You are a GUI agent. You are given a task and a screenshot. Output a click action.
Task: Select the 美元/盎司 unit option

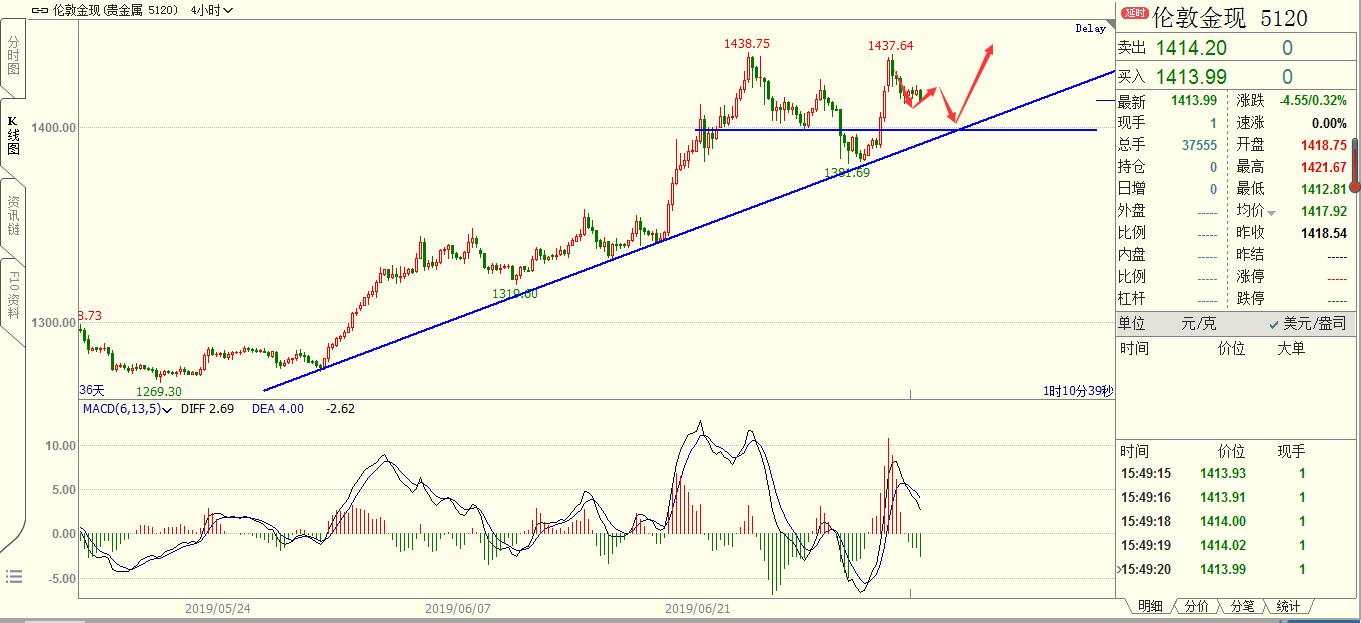(1308, 323)
